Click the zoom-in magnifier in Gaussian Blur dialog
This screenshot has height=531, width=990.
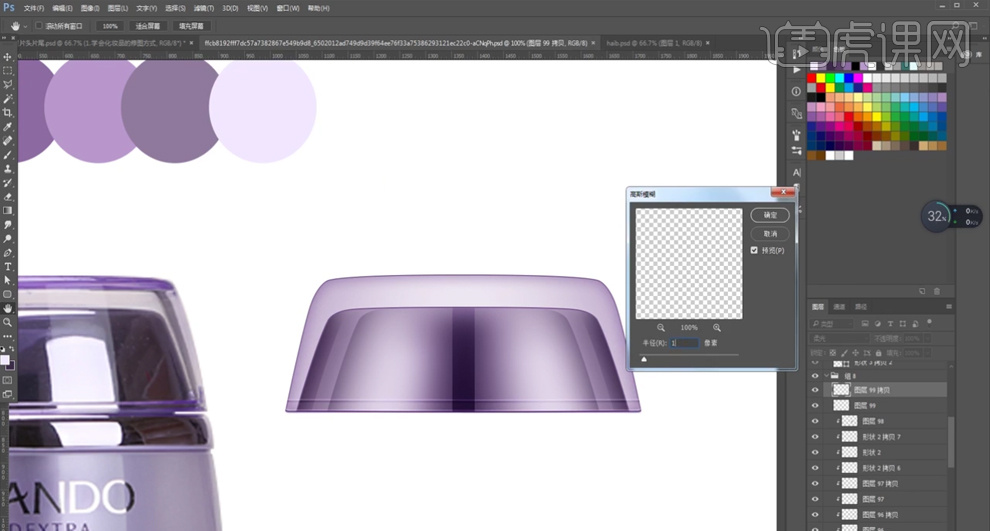click(x=717, y=327)
